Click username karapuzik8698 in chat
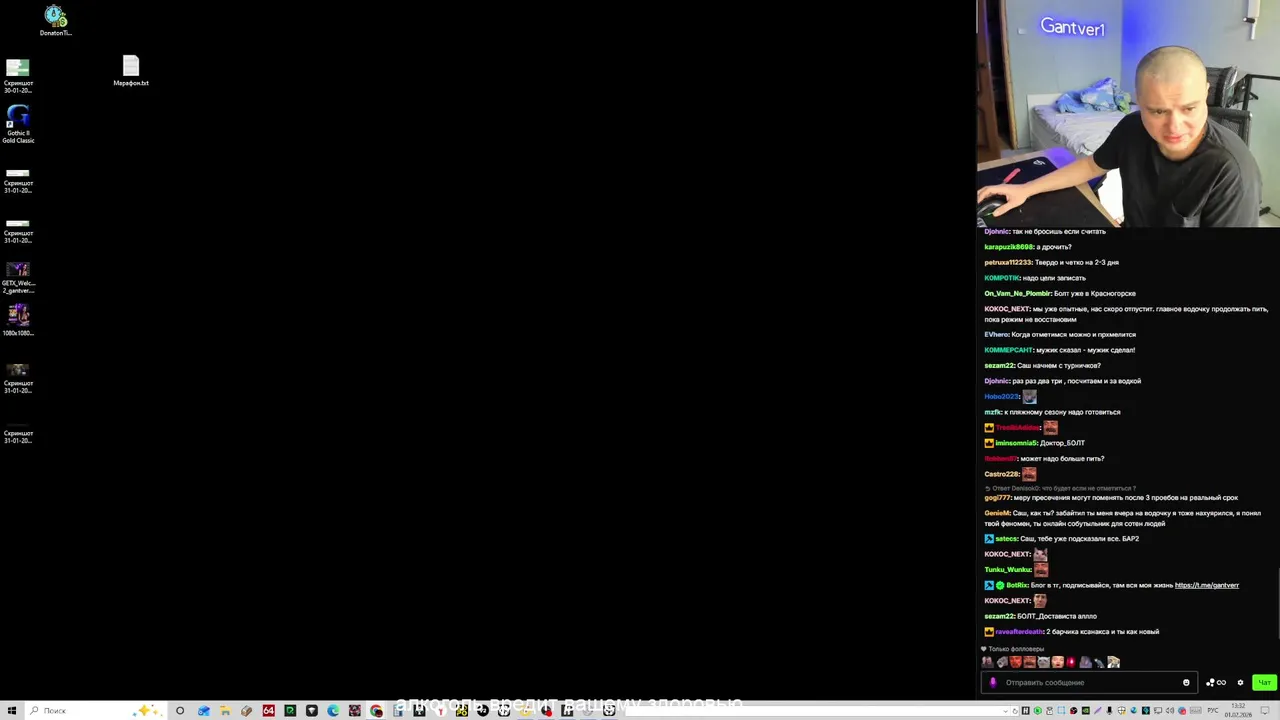Screen dimensions: 1280x720 [x=1008, y=247]
